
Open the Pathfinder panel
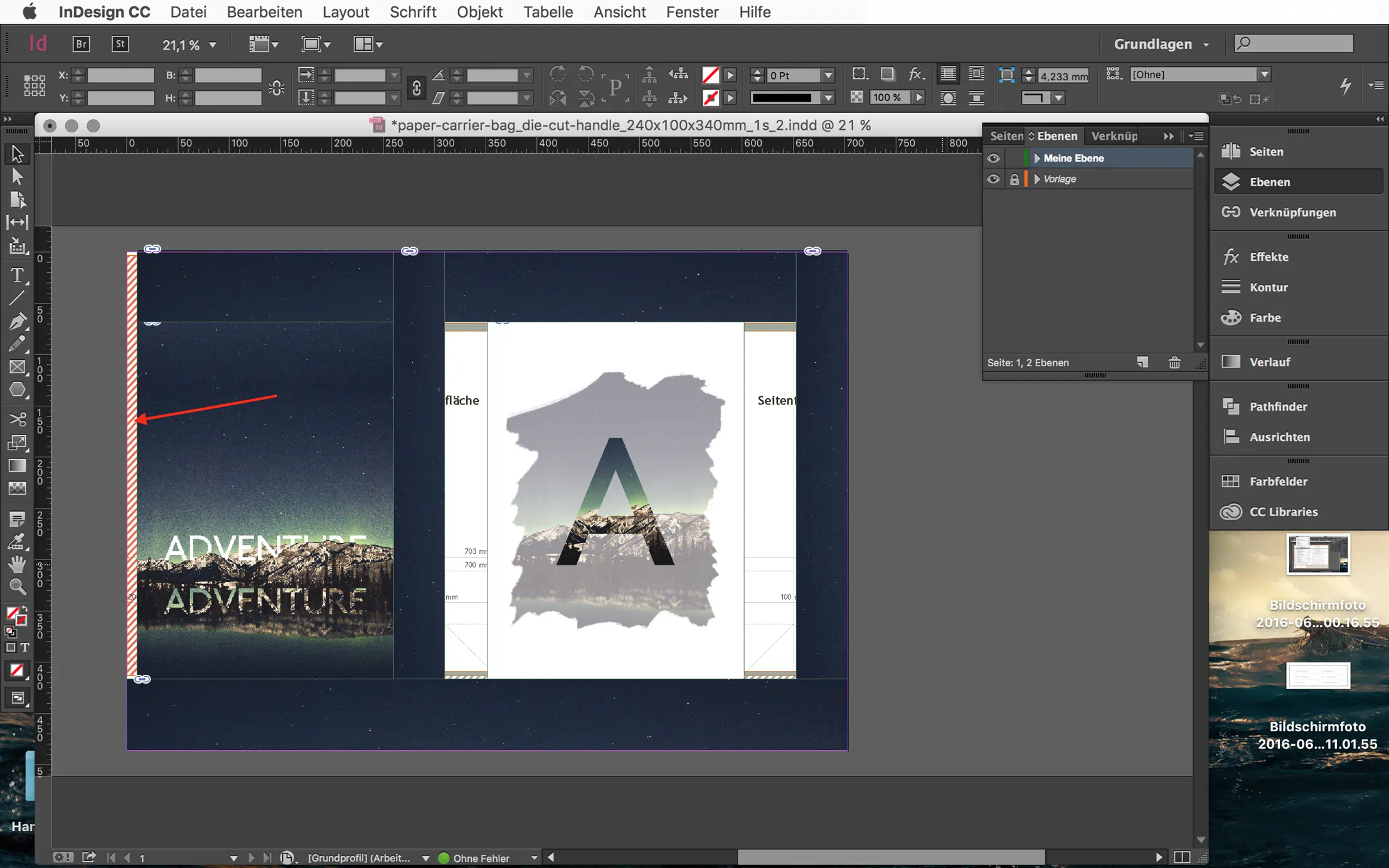point(1278,406)
